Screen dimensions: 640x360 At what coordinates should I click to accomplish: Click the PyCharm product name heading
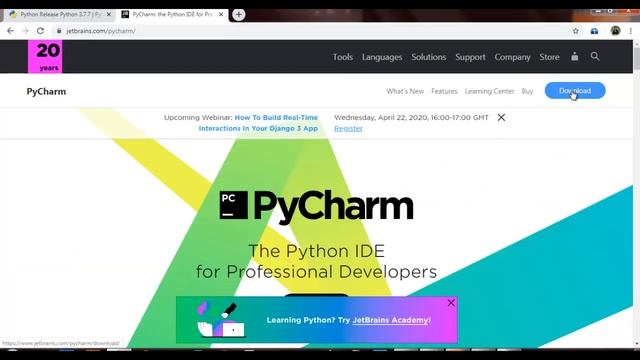point(46,91)
